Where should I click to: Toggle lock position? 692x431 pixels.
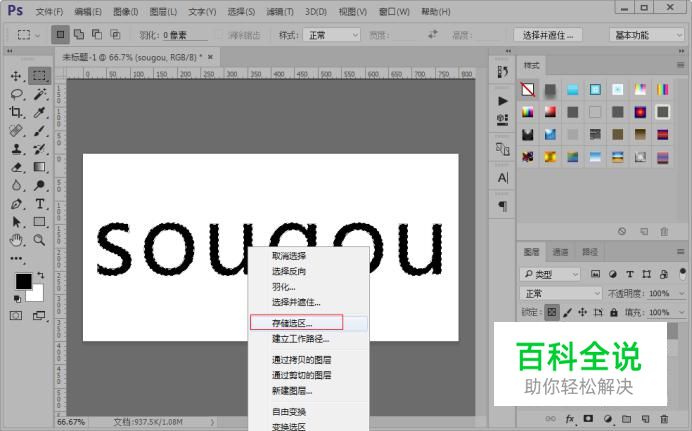tap(583, 312)
